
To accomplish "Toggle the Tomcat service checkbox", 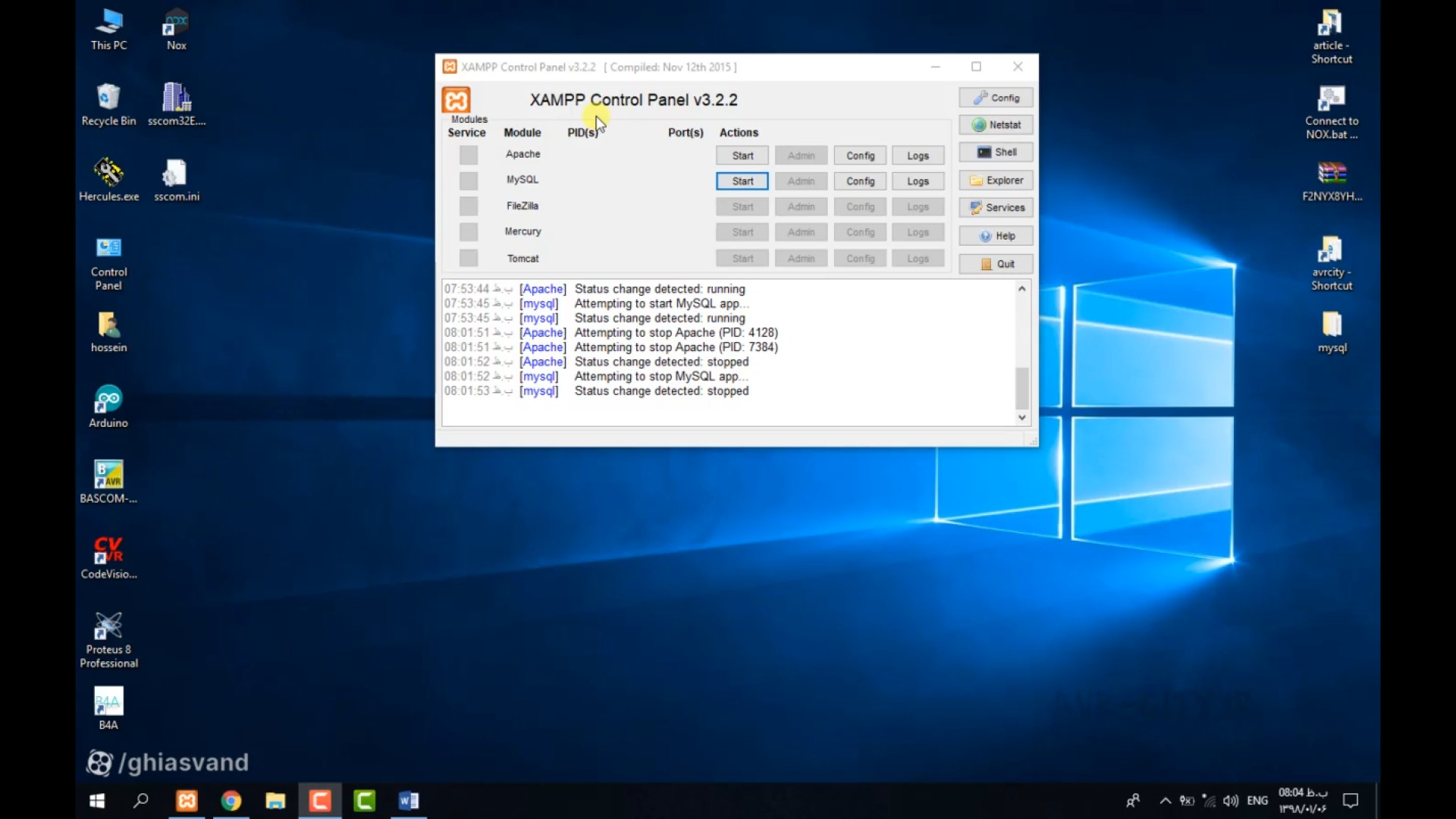I will [469, 259].
